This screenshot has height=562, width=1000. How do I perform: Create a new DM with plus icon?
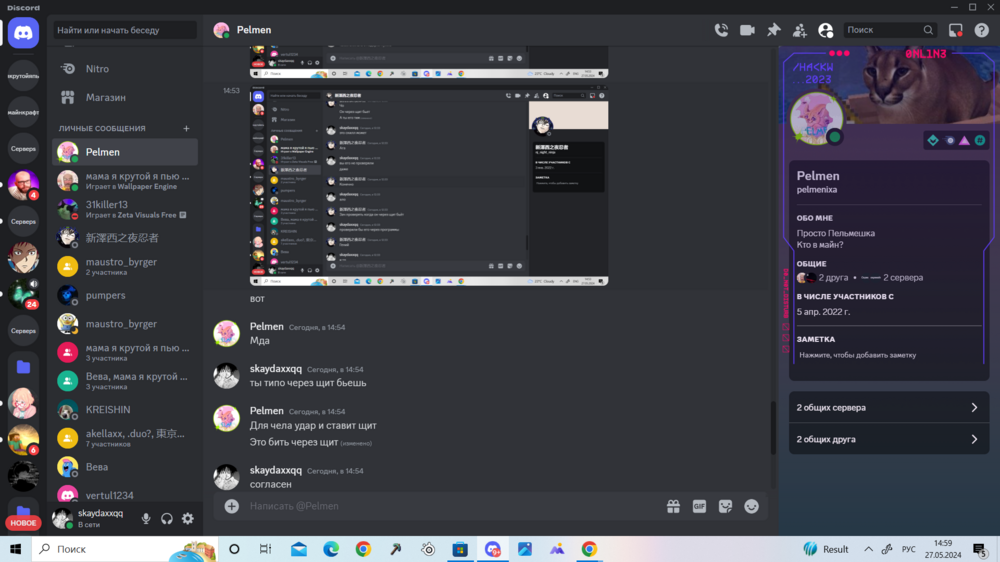click(186, 128)
